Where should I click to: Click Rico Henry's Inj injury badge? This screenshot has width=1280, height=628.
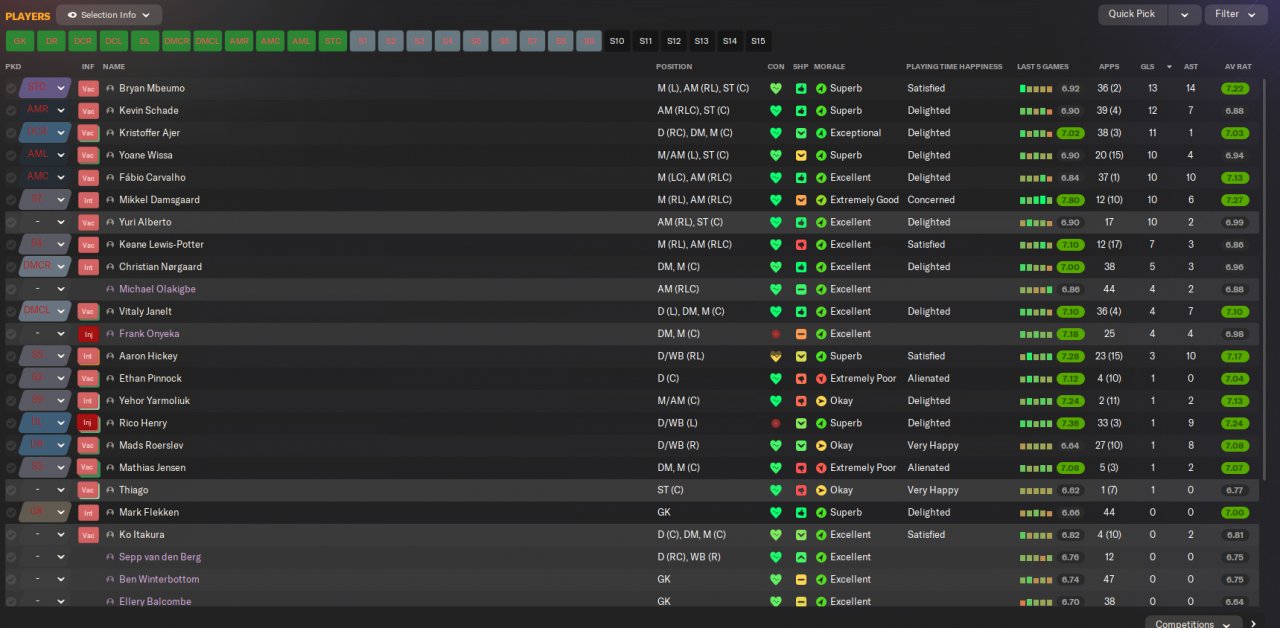(x=88, y=423)
